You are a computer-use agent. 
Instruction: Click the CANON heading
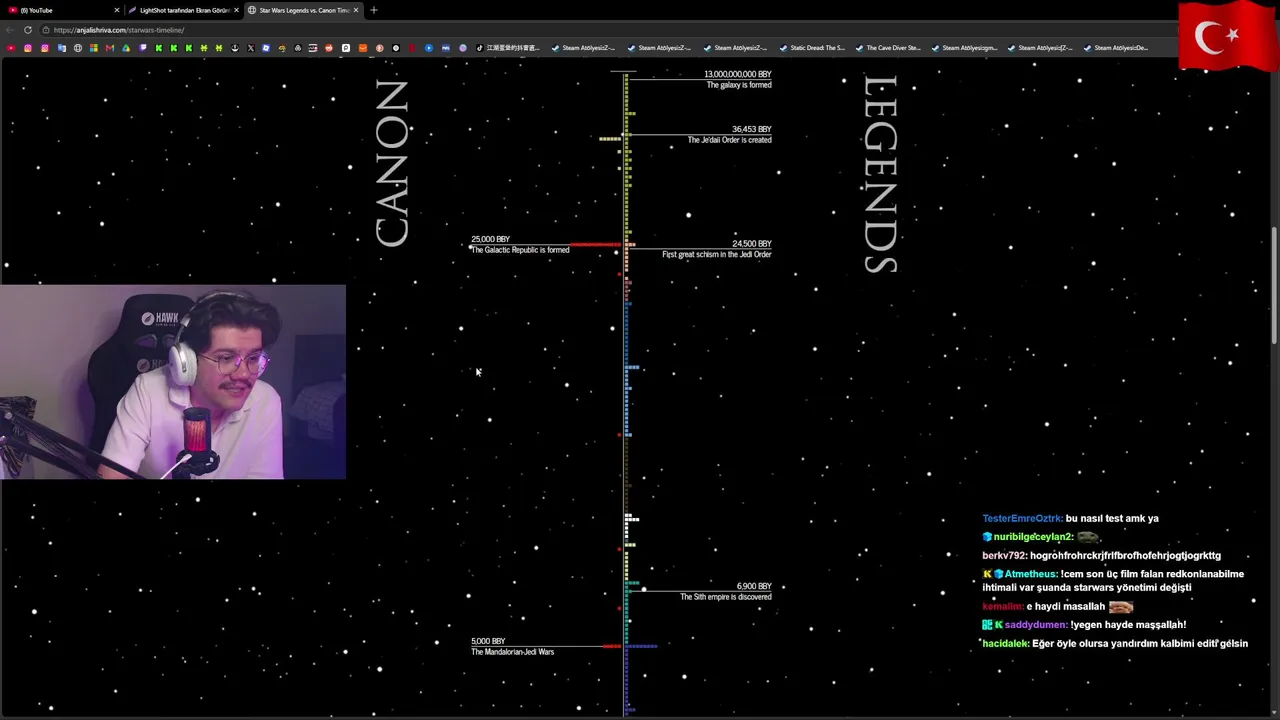392,164
